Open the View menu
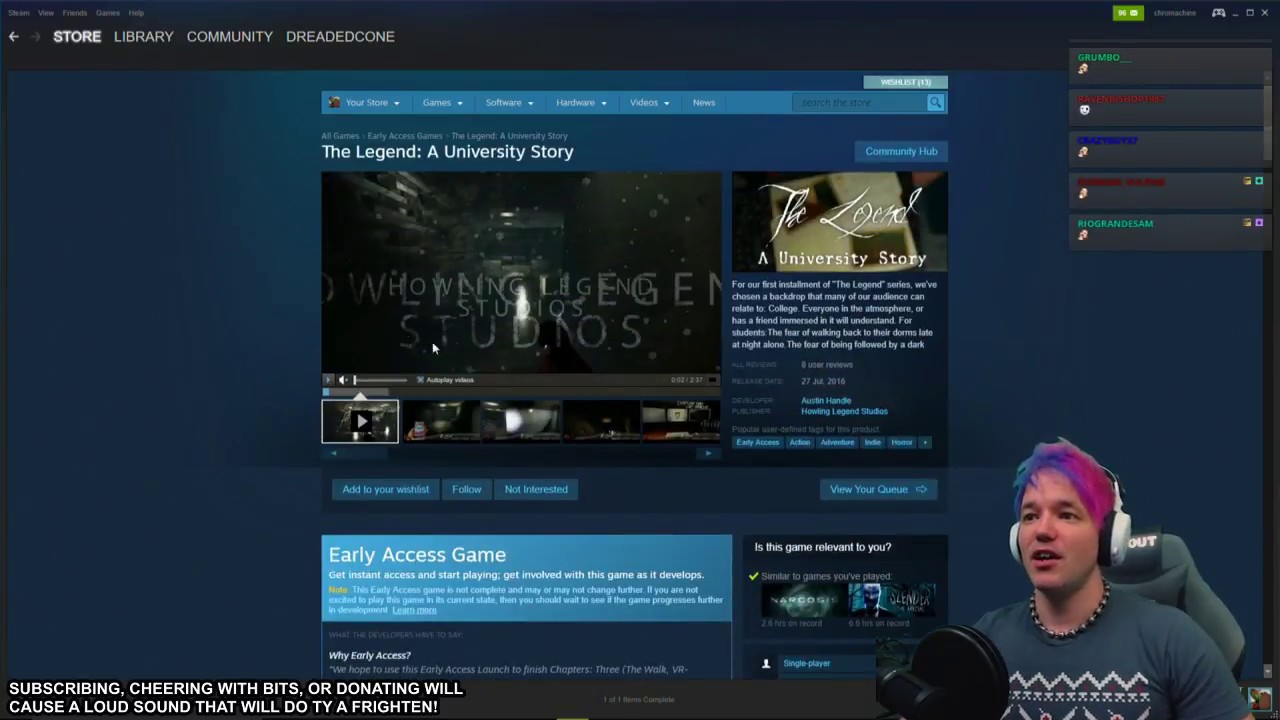Image resolution: width=1280 pixels, height=720 pixels. (x=46, y=13)
